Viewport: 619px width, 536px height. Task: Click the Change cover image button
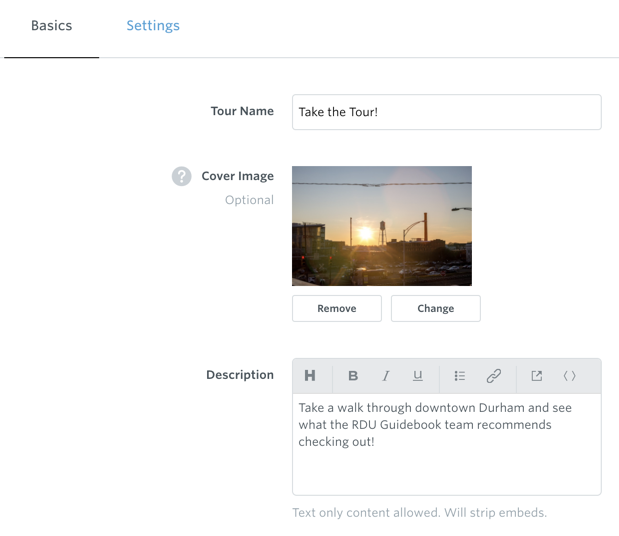pos(436,308)
